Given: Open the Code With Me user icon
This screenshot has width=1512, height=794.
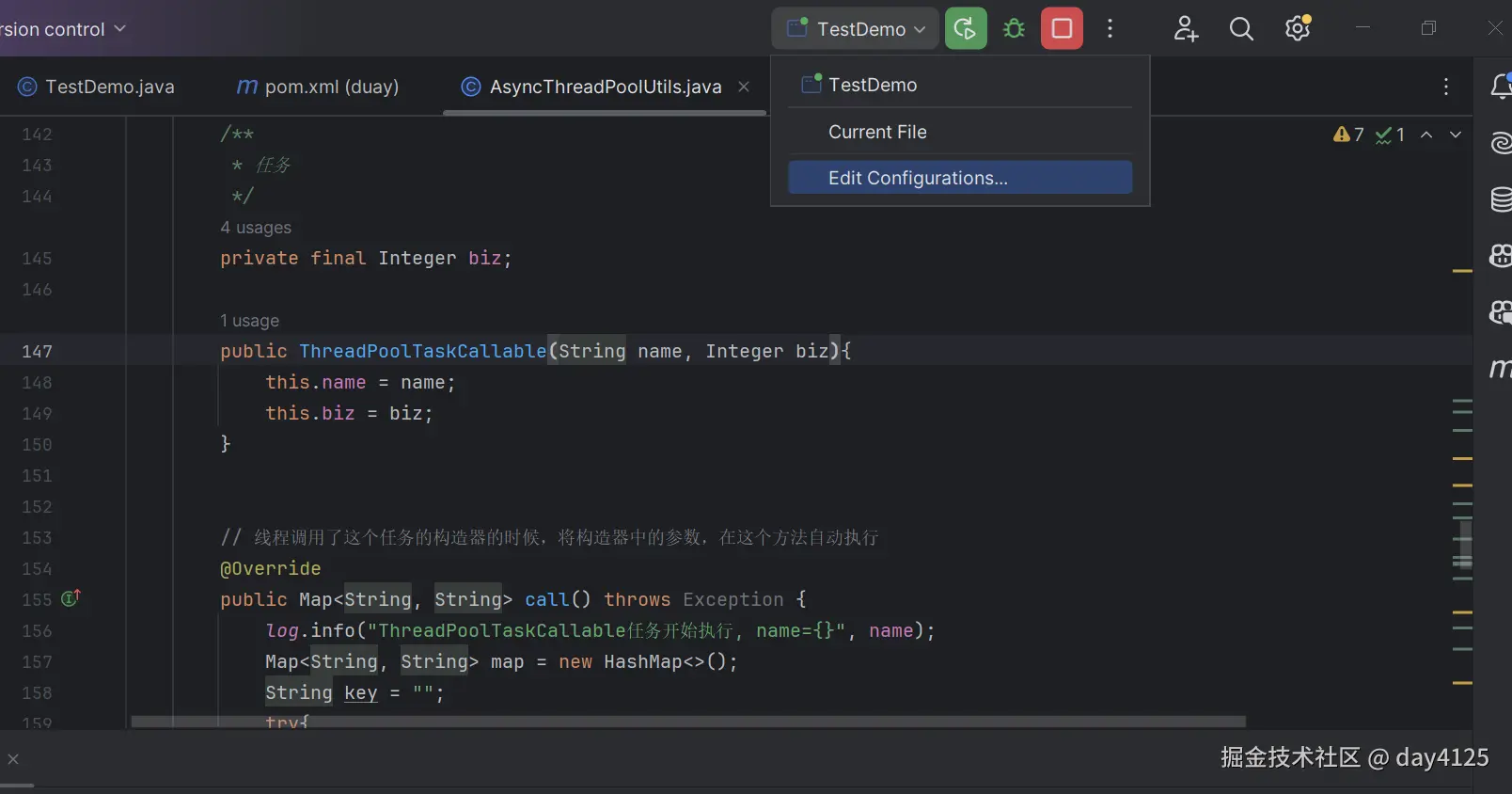Looking at the screenshot, I should click(1185, 28).
